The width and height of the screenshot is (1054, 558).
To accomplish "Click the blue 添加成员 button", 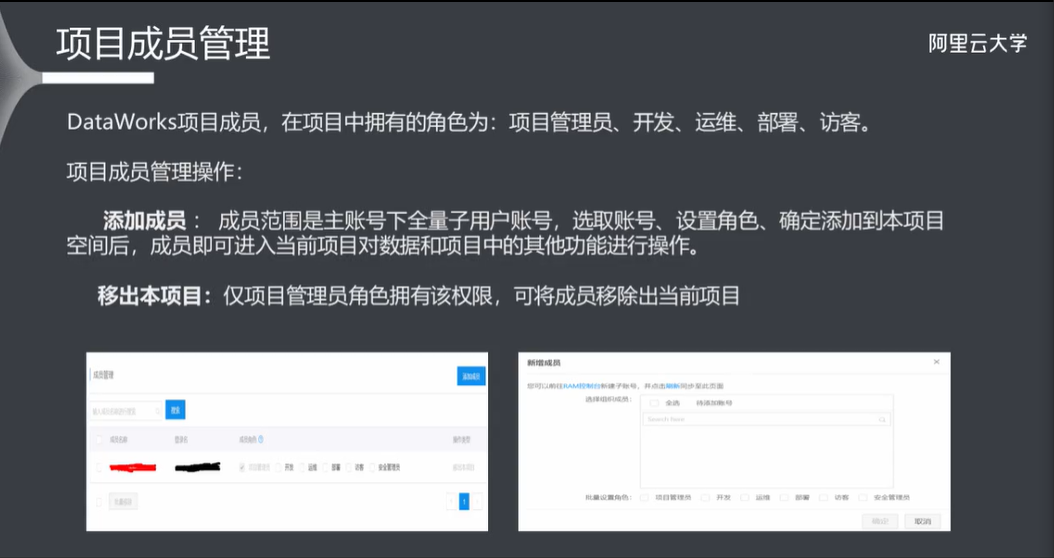I will tap(471, 376).
